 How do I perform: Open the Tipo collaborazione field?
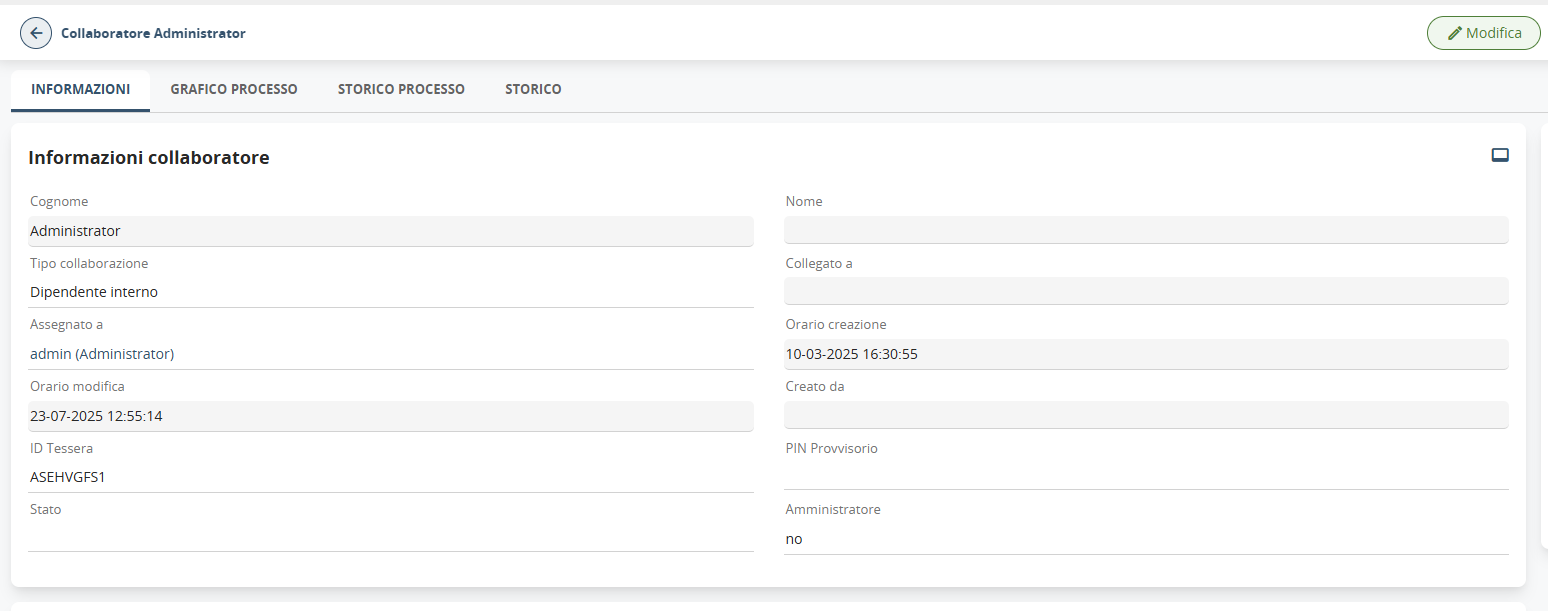point(390,292)
